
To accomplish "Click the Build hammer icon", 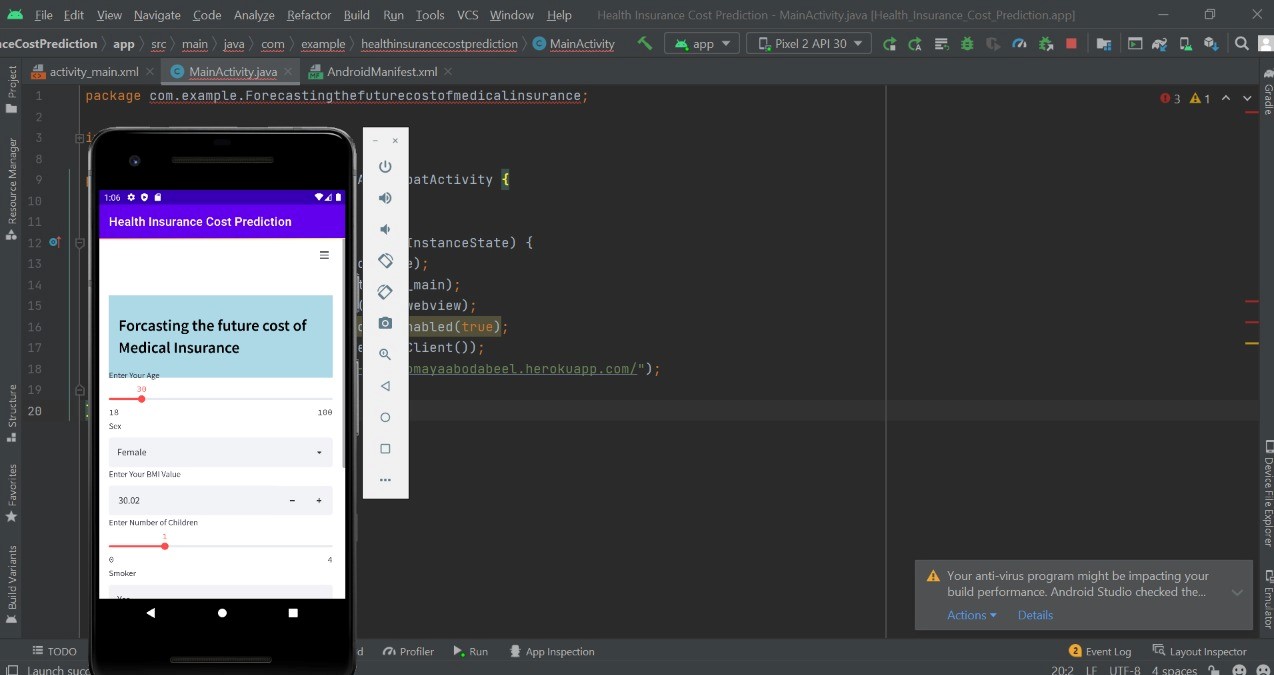I will (645, 44).
